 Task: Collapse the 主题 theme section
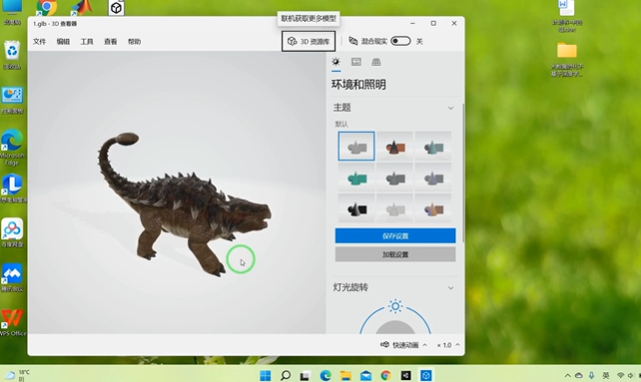[x=450, y=108]
